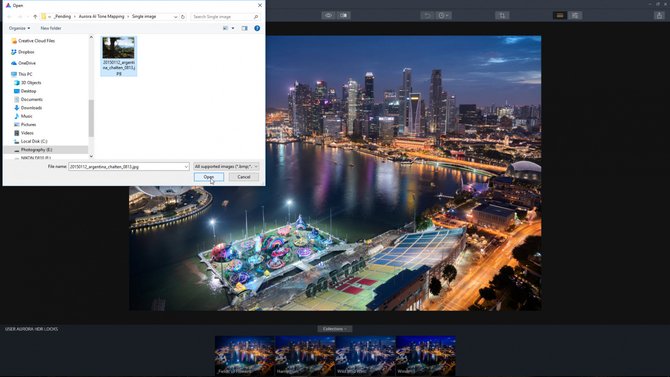Click the undo arrow in Aurora toolbar
The width and height of the screenshot is (670, 377).
(427, 15)
